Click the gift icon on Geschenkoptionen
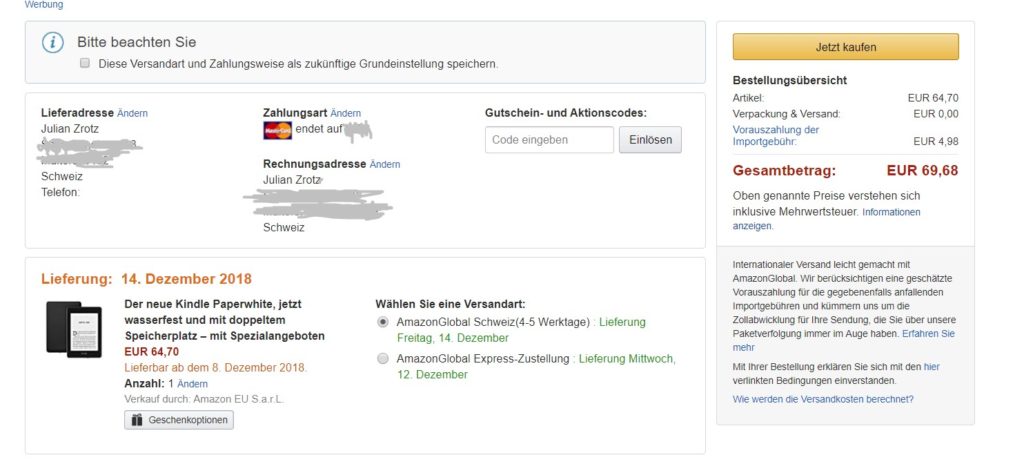Viewport: 1024px width, 464px height. tap(135, 420)
